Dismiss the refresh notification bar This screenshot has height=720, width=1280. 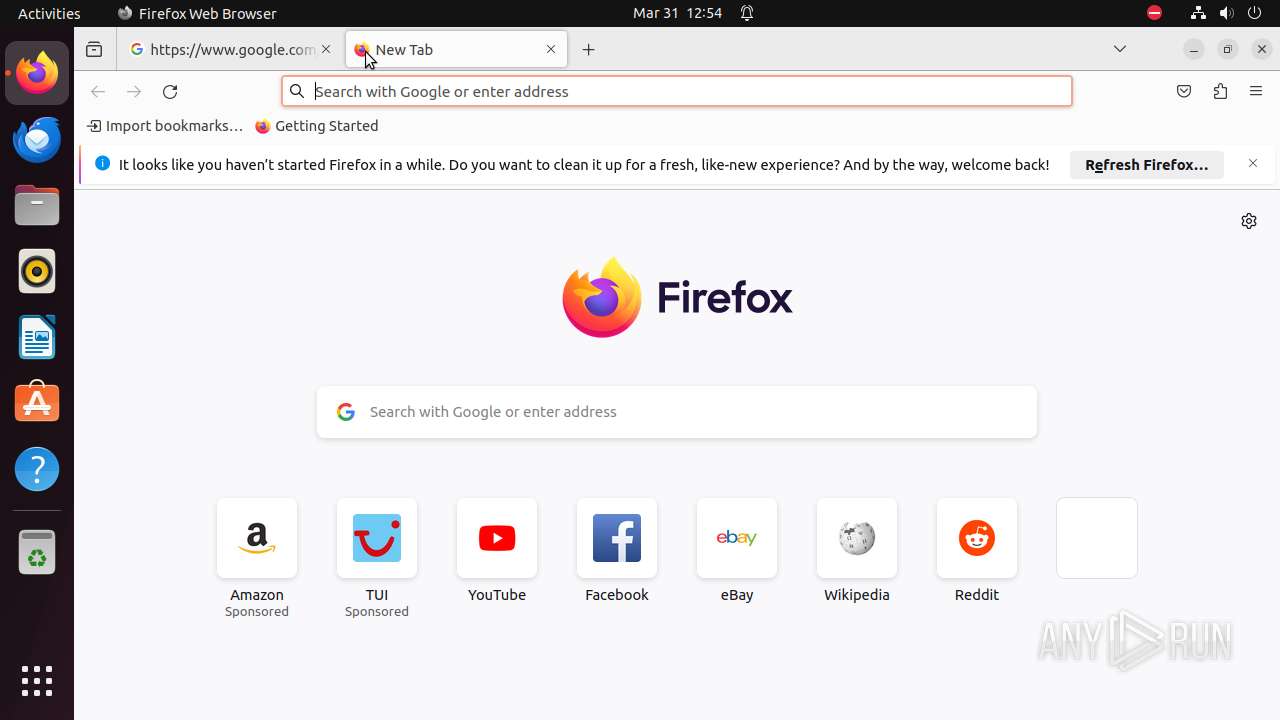(1253, 164)
